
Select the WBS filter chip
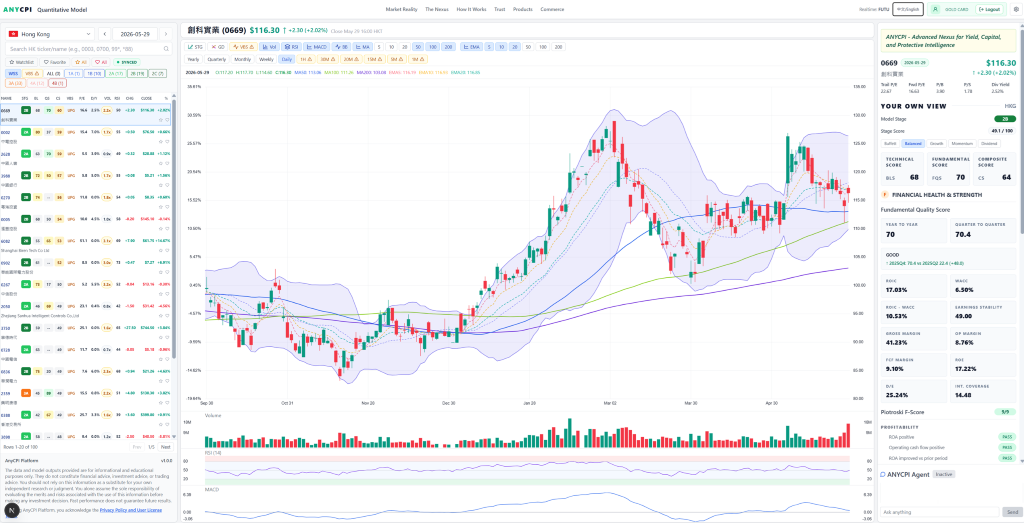point(13,73)
